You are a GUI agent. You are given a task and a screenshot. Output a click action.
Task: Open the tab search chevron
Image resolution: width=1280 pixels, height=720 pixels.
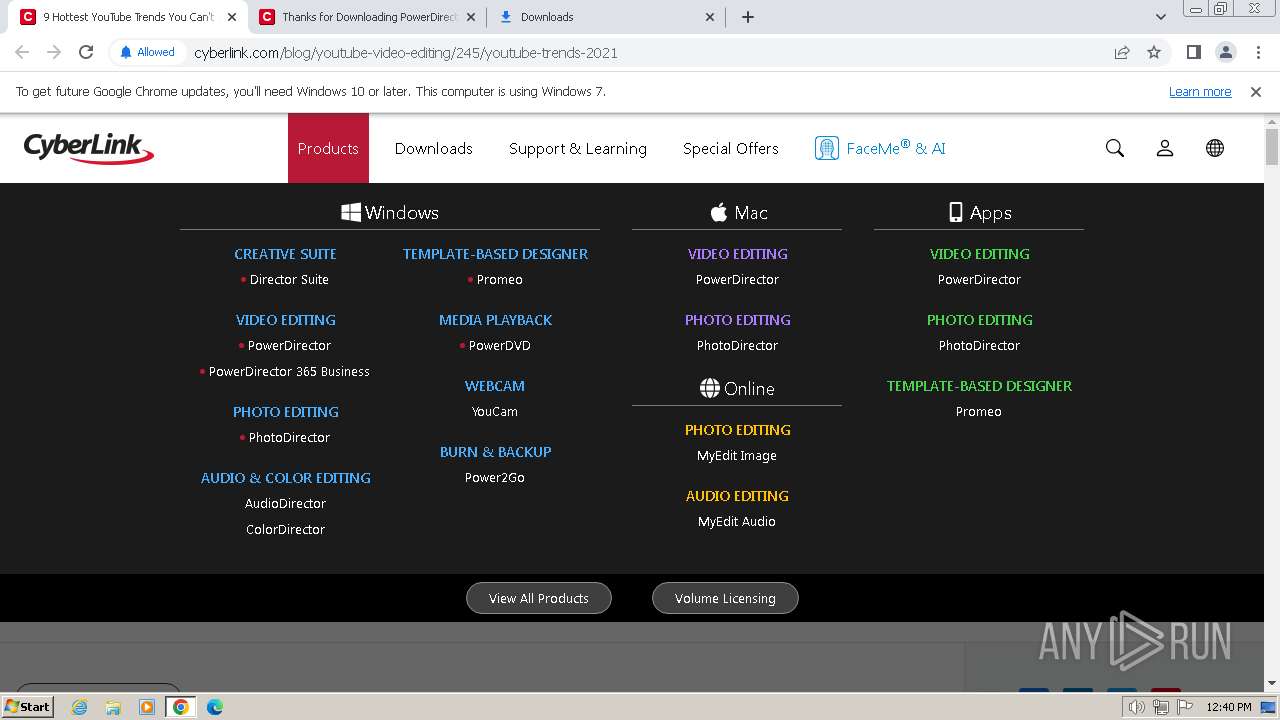(x=1161, y=17)
